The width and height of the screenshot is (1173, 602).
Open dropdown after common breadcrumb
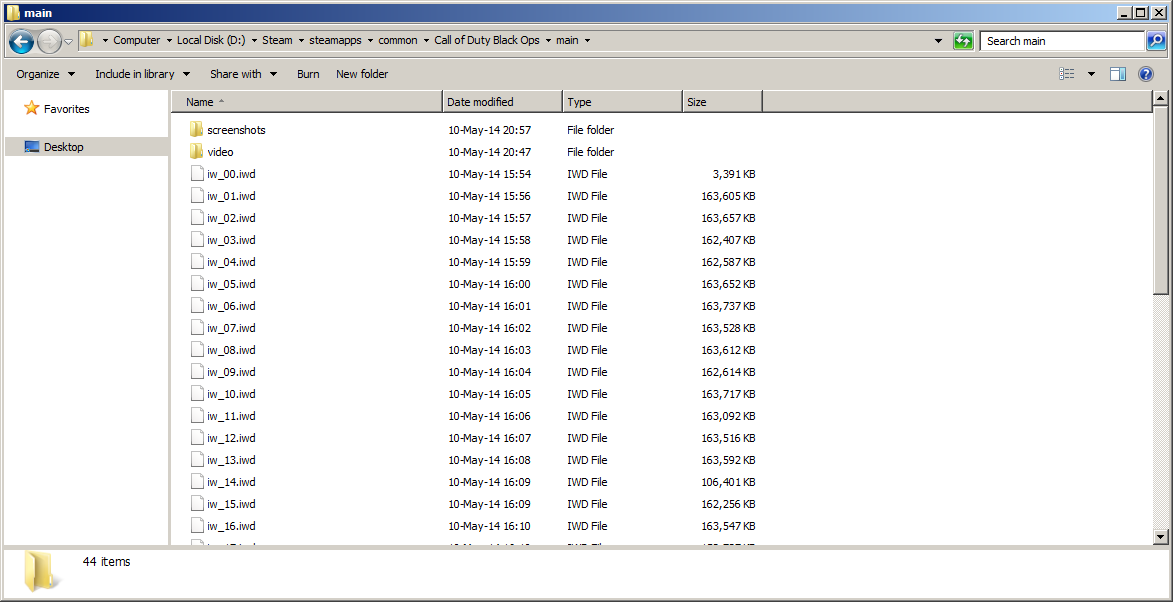[x=426, y=41]
